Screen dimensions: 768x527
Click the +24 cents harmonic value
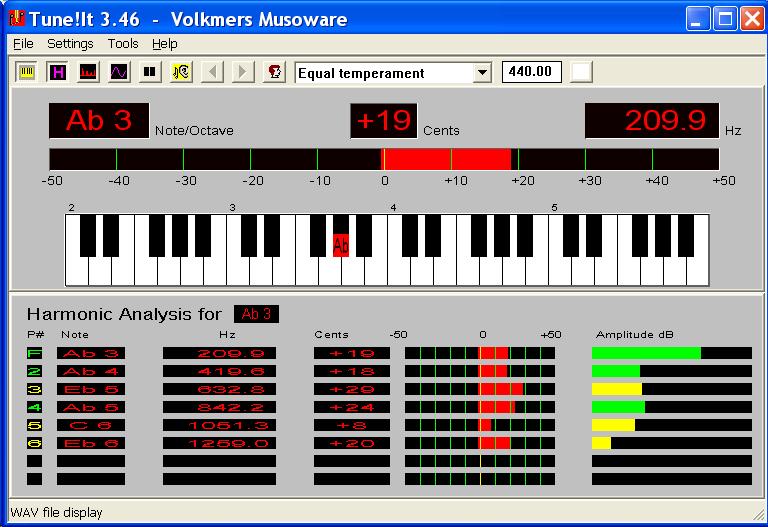tap(352, 407)
